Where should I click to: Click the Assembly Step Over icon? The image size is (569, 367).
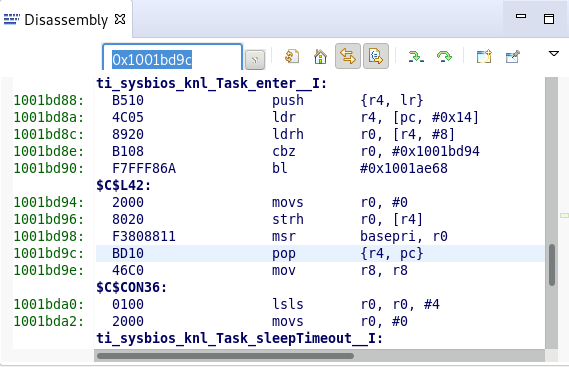(x=444, y=56)
